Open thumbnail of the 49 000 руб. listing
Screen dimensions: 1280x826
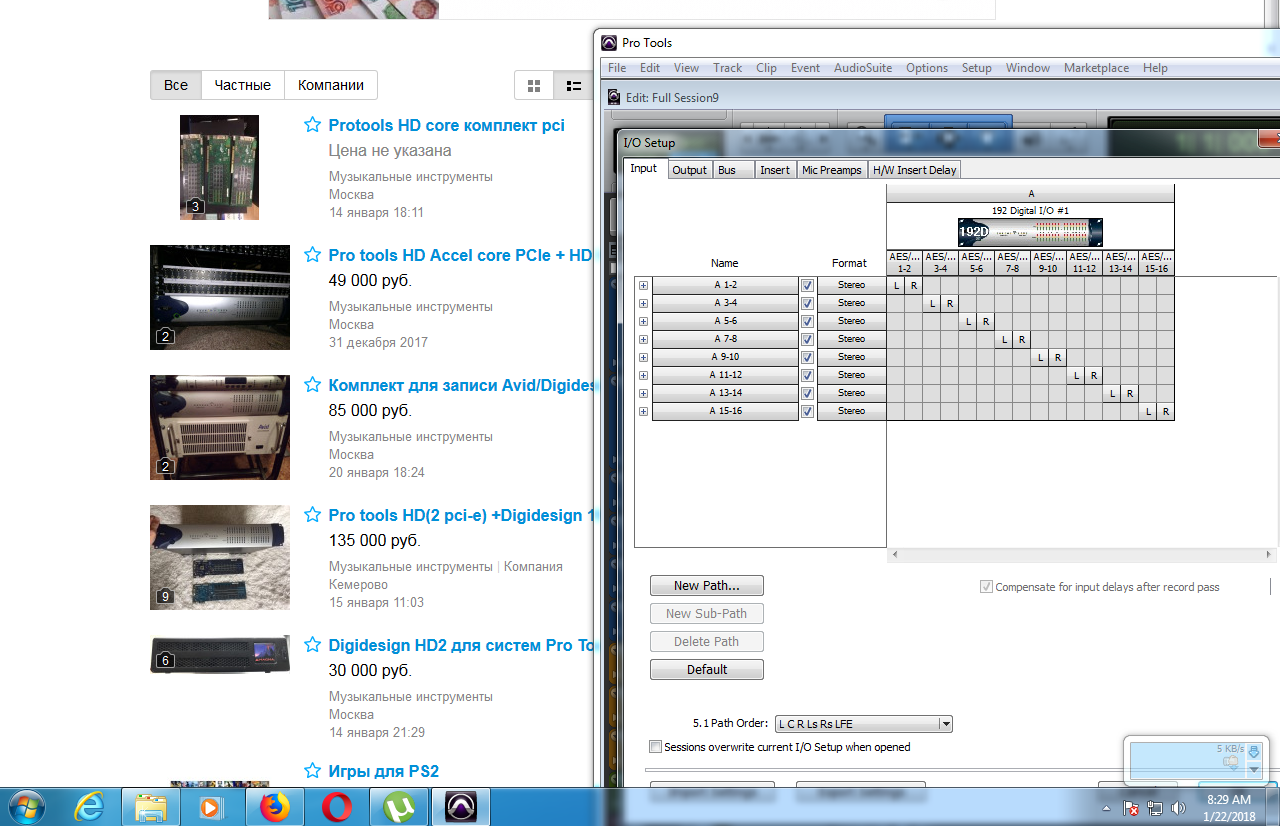(x=220, y=297)
